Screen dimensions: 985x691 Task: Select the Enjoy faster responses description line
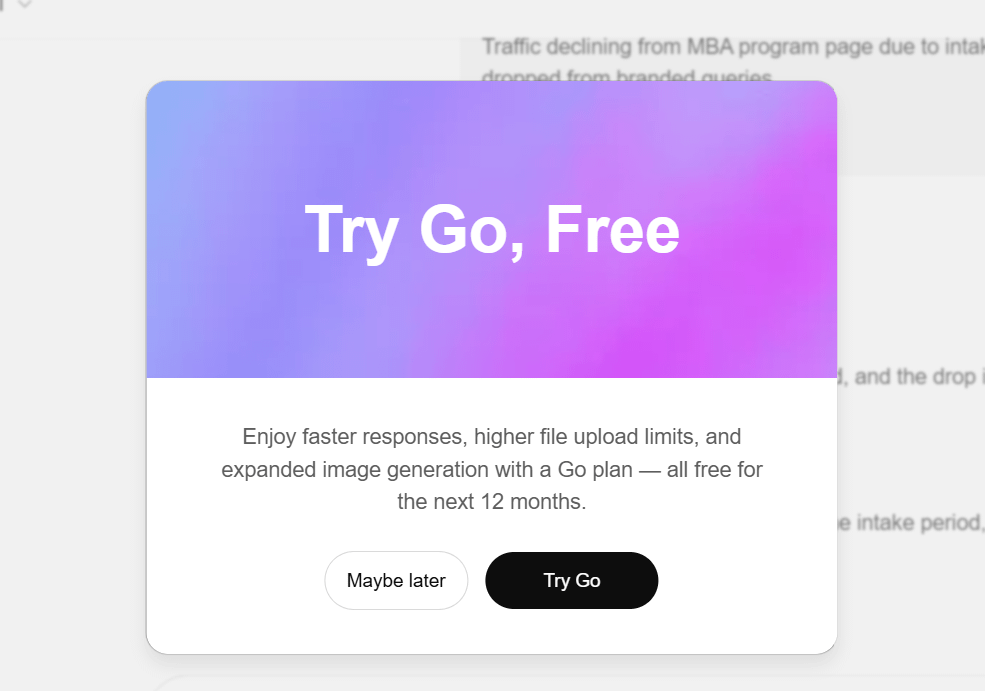tap(492, 437)
